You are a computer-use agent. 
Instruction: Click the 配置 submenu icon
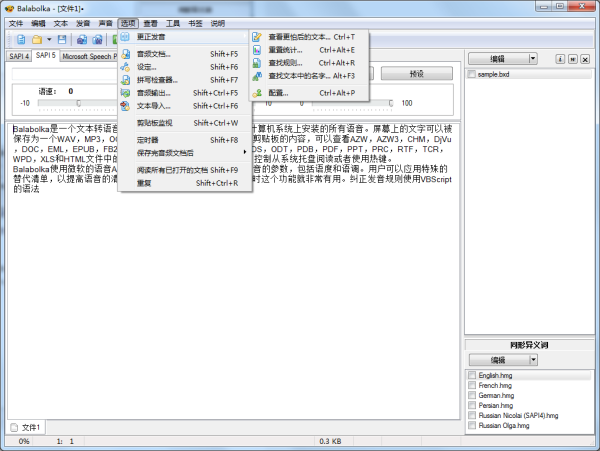click(x=257, y=91)
